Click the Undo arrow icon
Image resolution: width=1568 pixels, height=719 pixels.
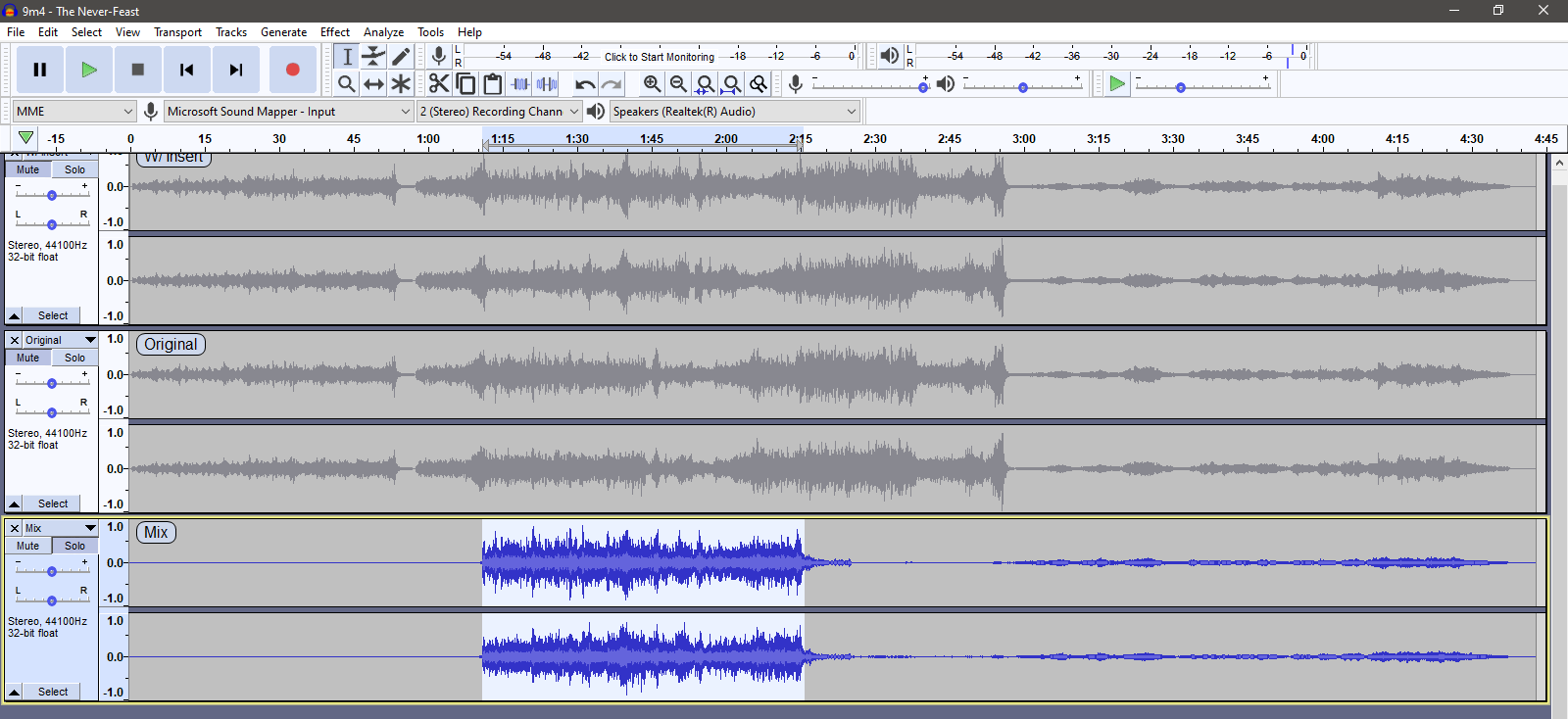tap(584, 84)
